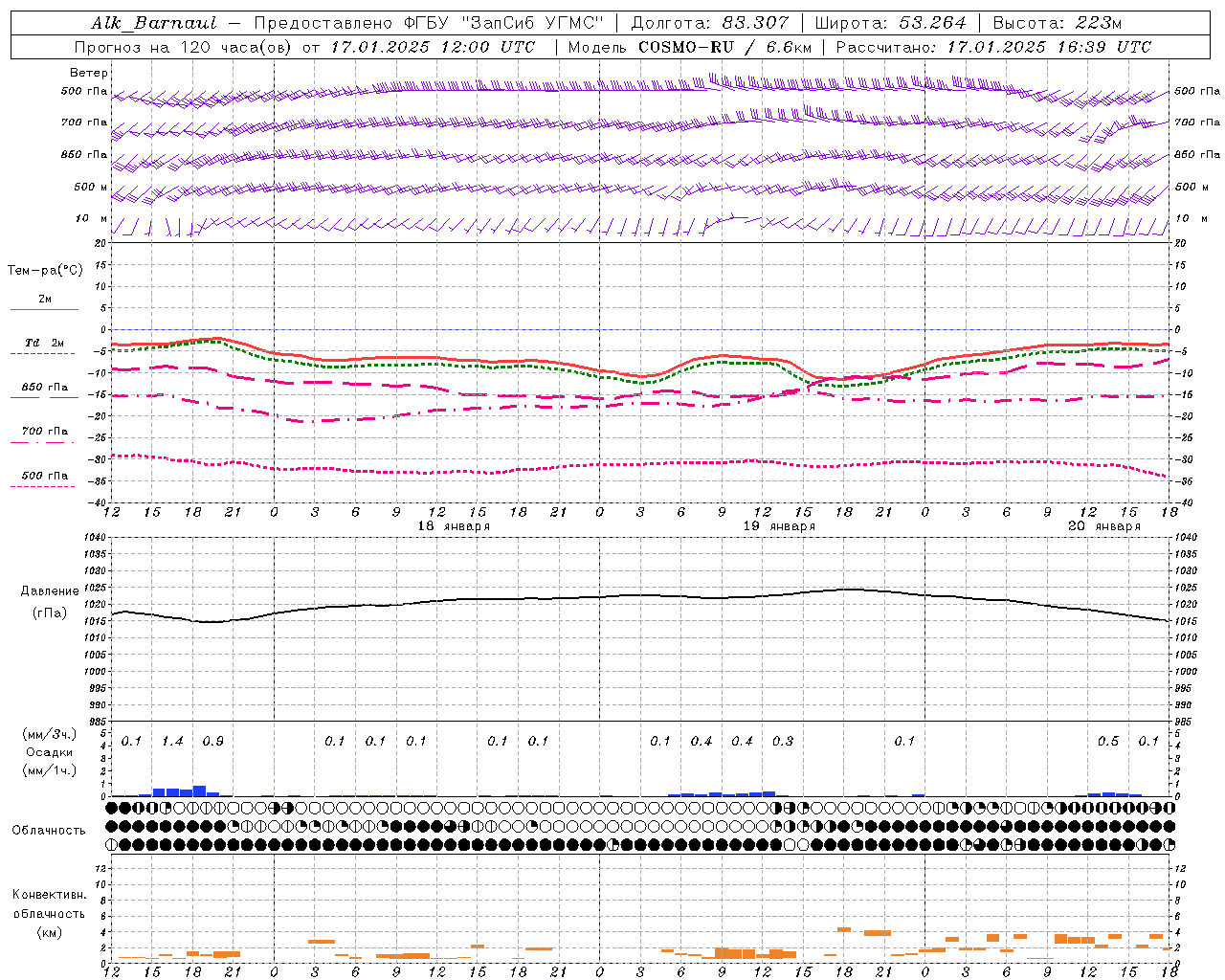Click the '19 января' date label
This screenshot has width=1225, height=980.
tap(779, 526)
